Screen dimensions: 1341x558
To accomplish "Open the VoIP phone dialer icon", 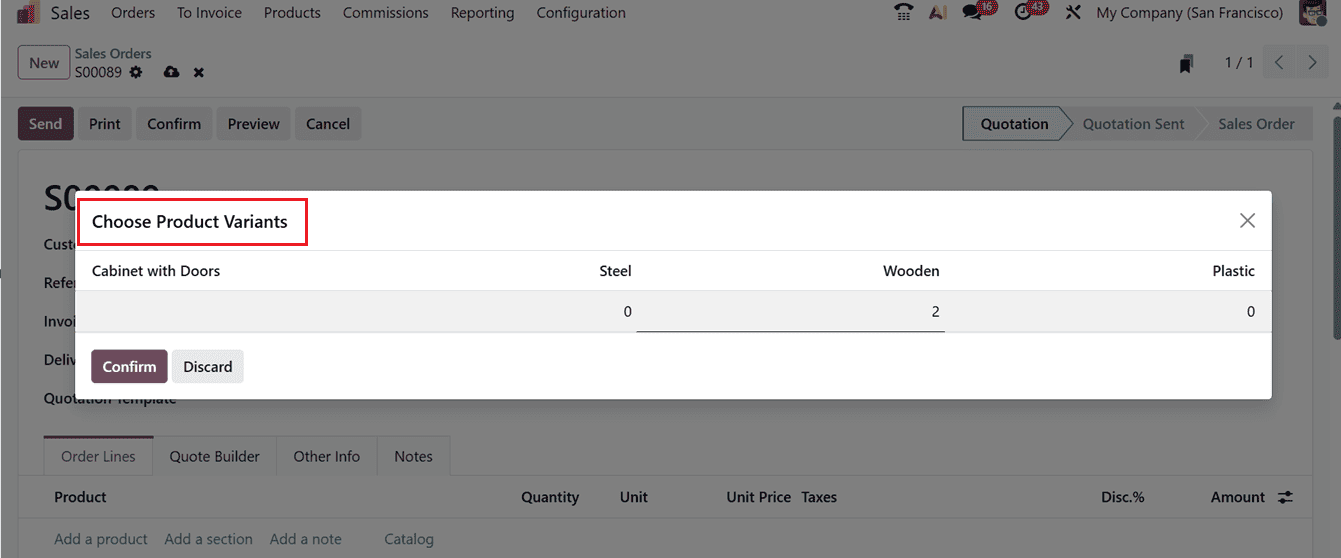I will [x=904, y=13].
